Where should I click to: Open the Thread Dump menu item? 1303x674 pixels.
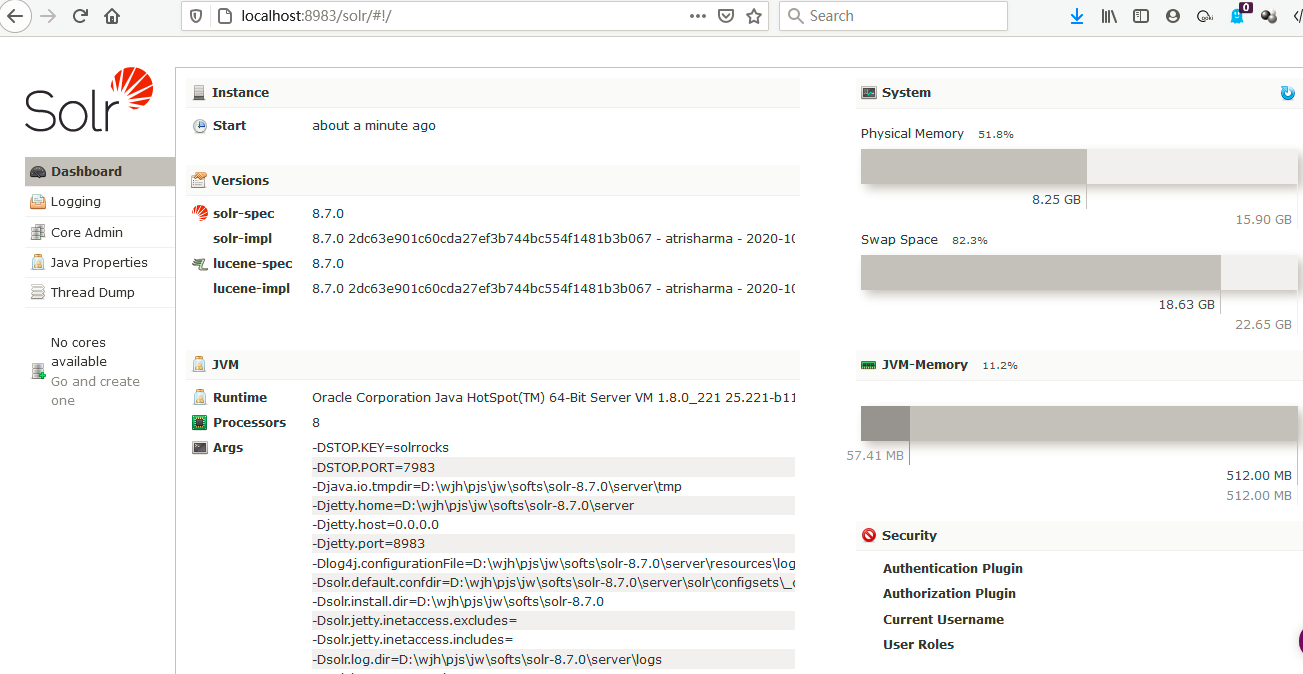coord(100,292)
